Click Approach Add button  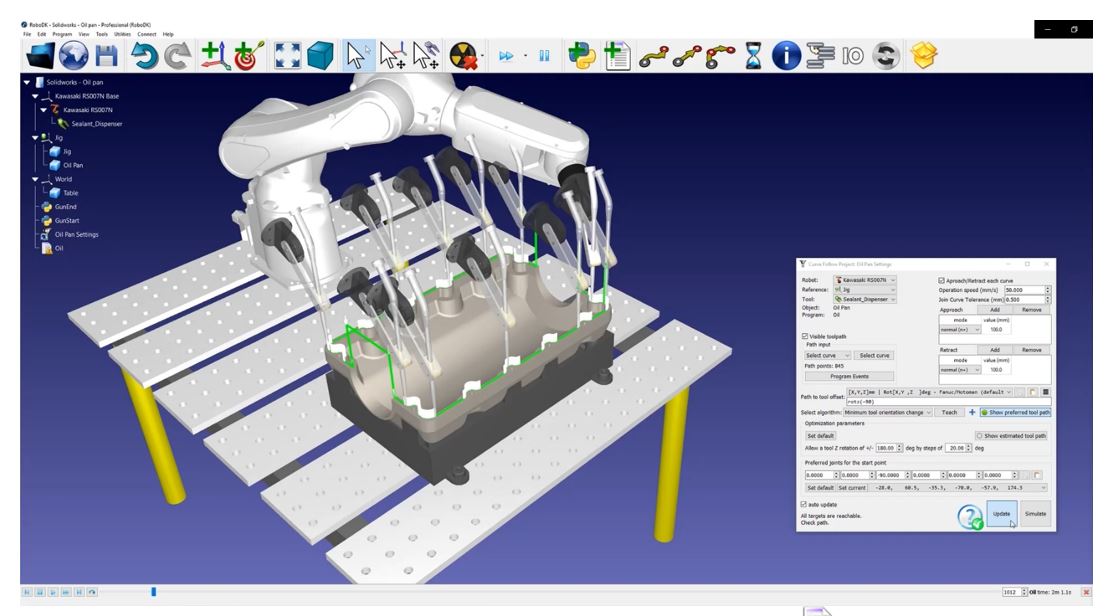coord(994,309)
